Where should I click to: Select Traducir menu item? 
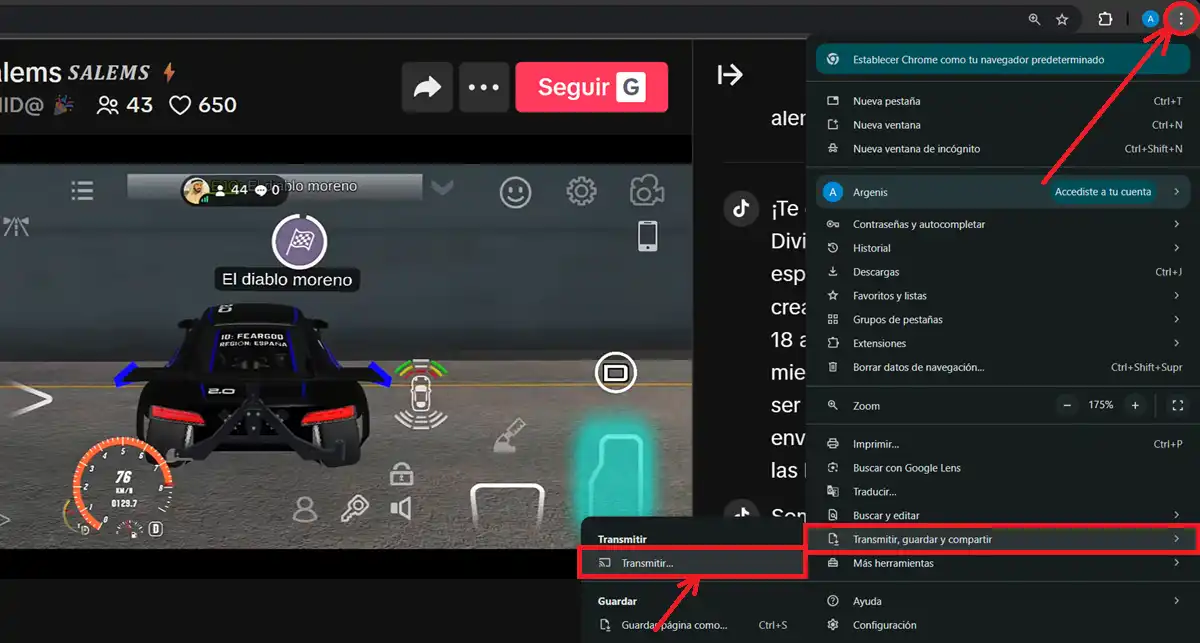[1005, 492]
